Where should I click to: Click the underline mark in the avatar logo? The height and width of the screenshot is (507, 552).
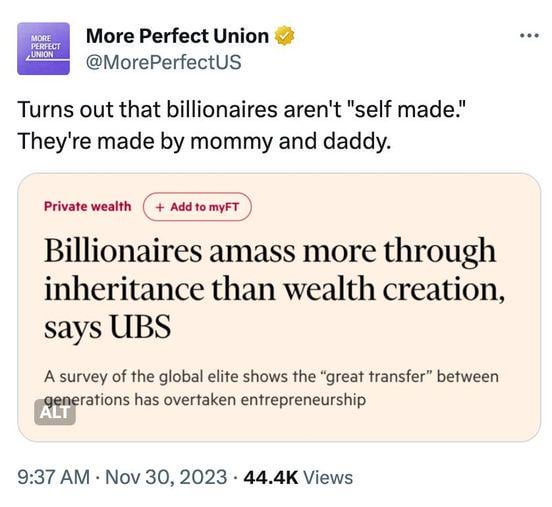click(x=47, y=59)
